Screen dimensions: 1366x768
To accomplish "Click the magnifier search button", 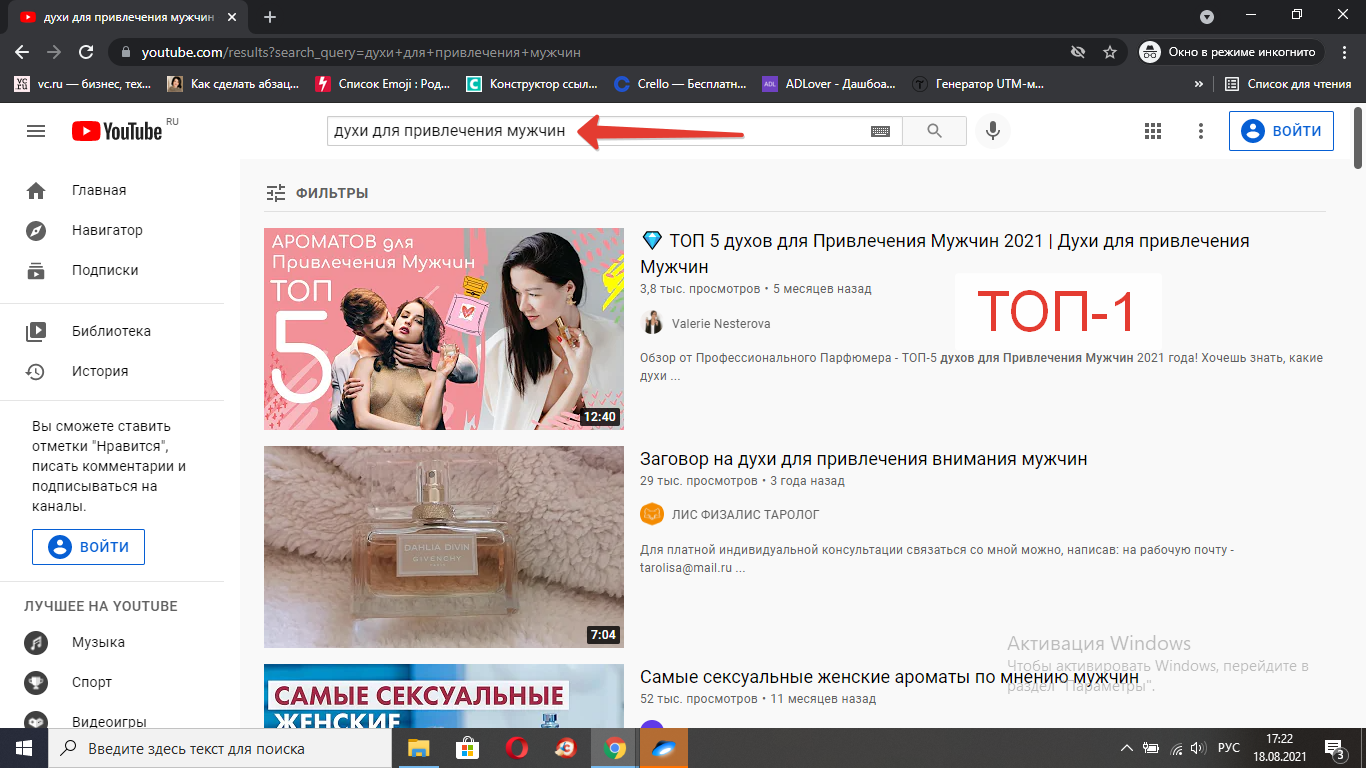I will 934,131.
